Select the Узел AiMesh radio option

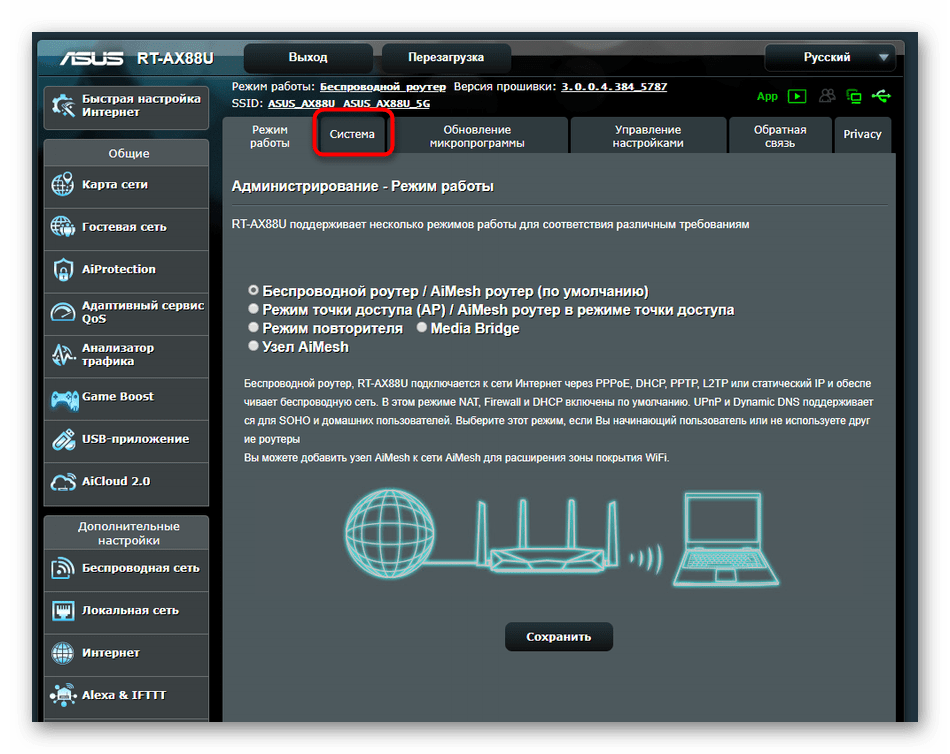[254, 346]
